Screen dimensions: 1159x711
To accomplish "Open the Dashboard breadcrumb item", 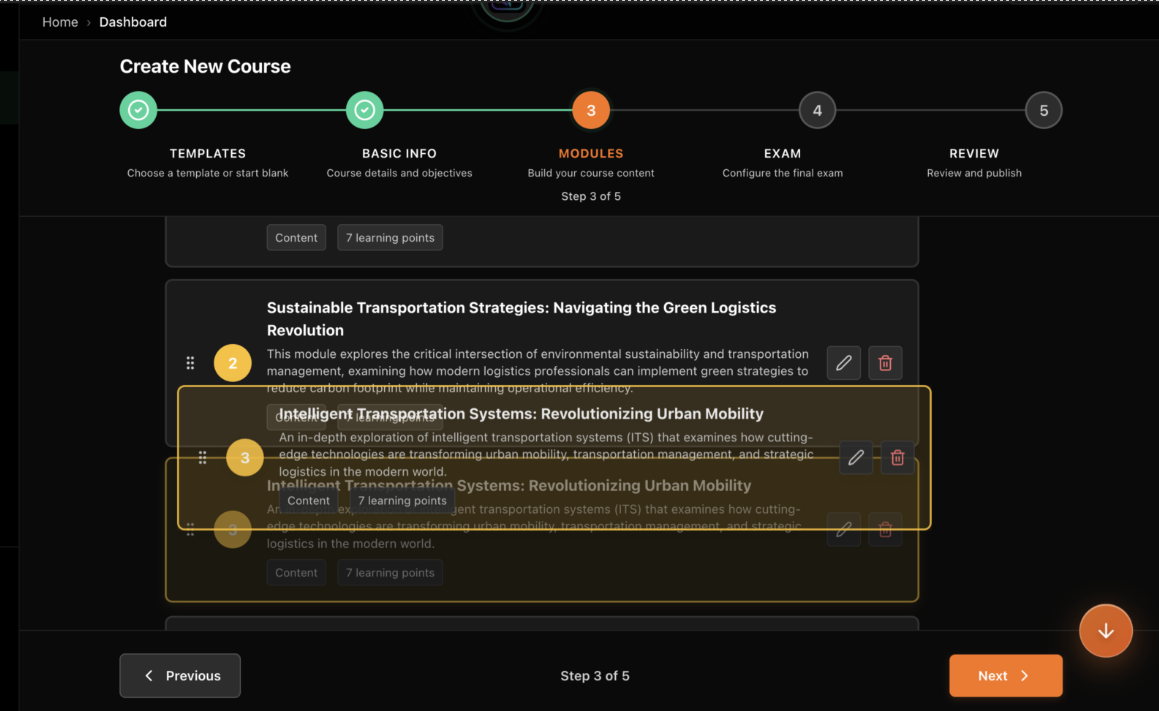I will tap(133, 21).
